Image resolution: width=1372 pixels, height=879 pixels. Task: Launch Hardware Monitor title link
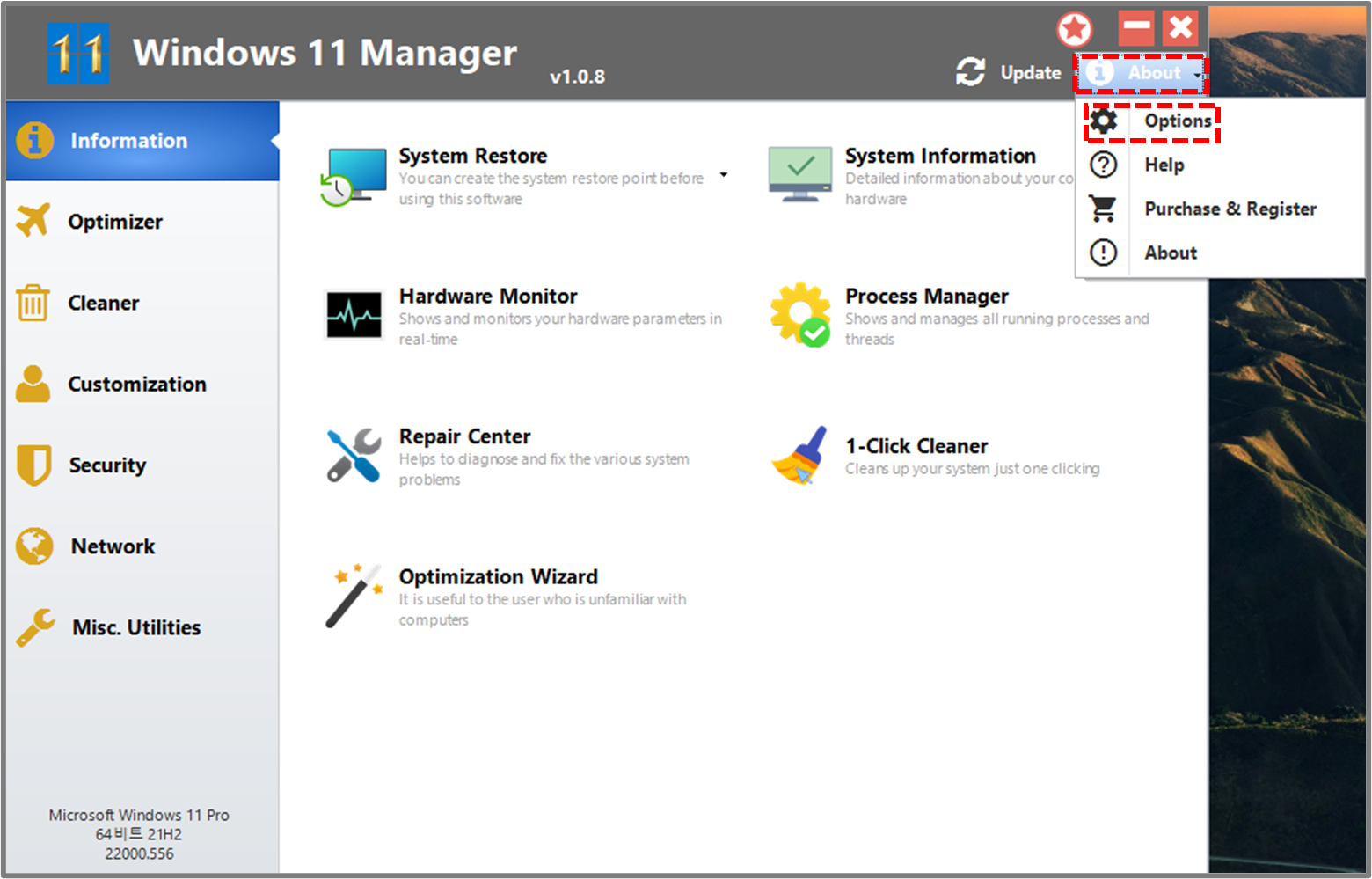(488, 297)
